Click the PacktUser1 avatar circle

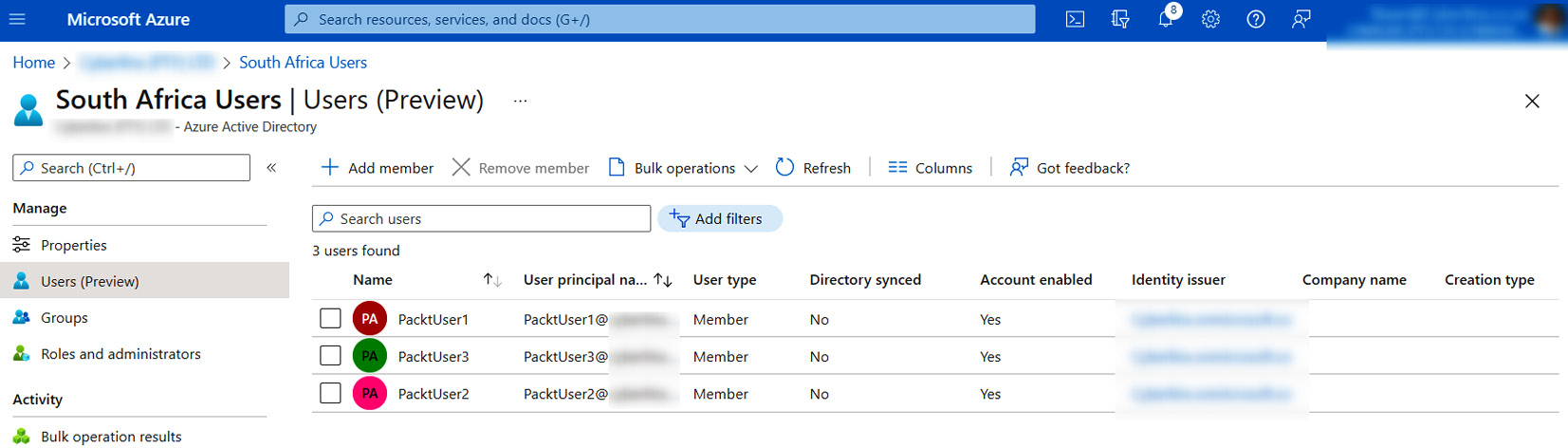click(x=370, y=319)
